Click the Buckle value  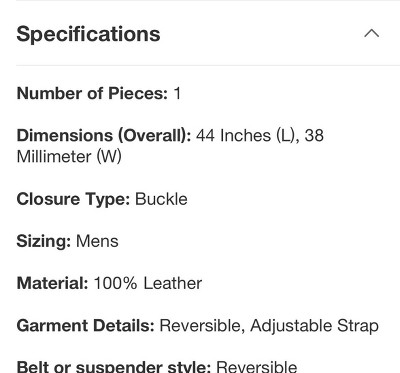pos(161,199)
